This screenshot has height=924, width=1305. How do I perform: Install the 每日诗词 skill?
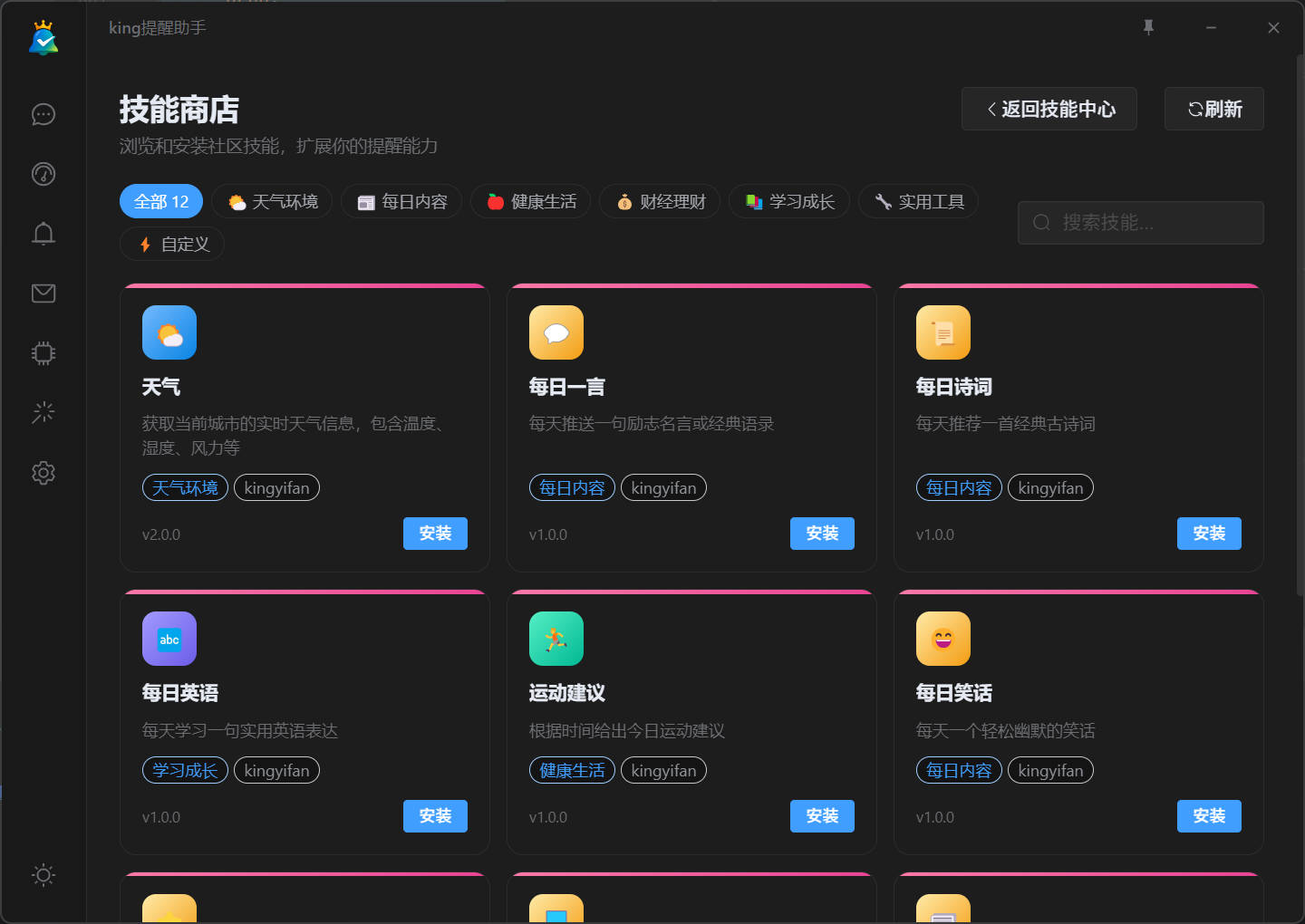click(1209, 534)
